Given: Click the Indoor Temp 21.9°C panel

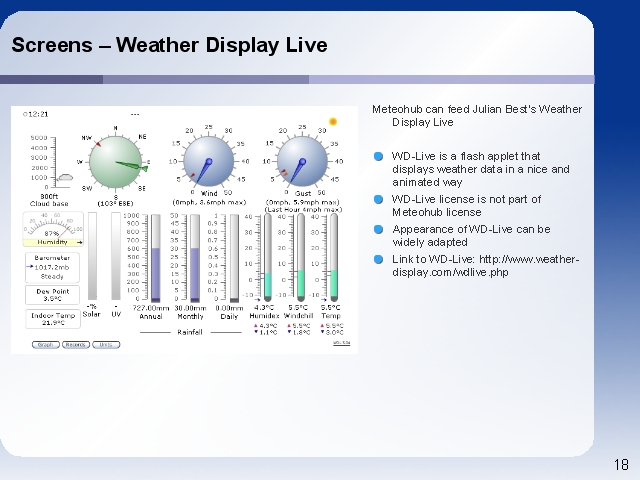Looking at the screenshot, I should [x=53, y=319].
